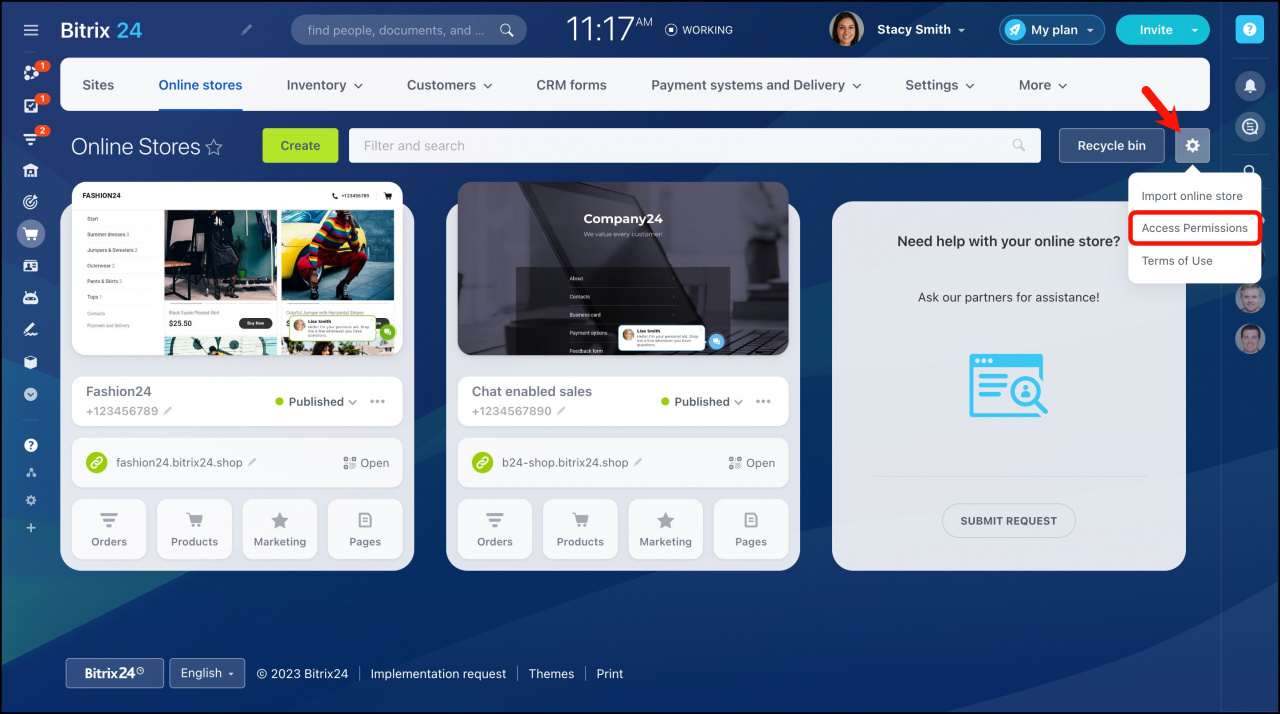Click the green link icon beside b24-shop.bitrix24.shop
This screenshot has height=714, width=1280.
(x=483, y=462)
